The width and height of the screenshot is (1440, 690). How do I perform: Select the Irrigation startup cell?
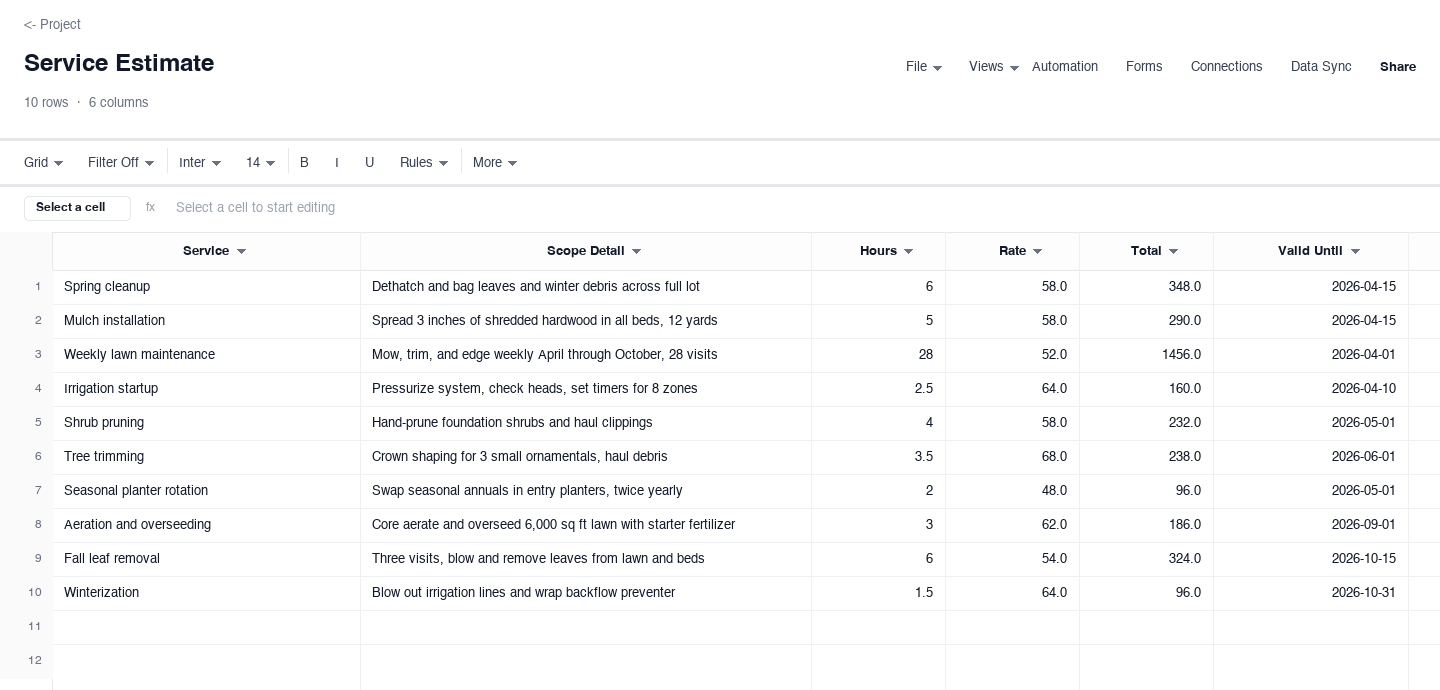tap(206, 389)
